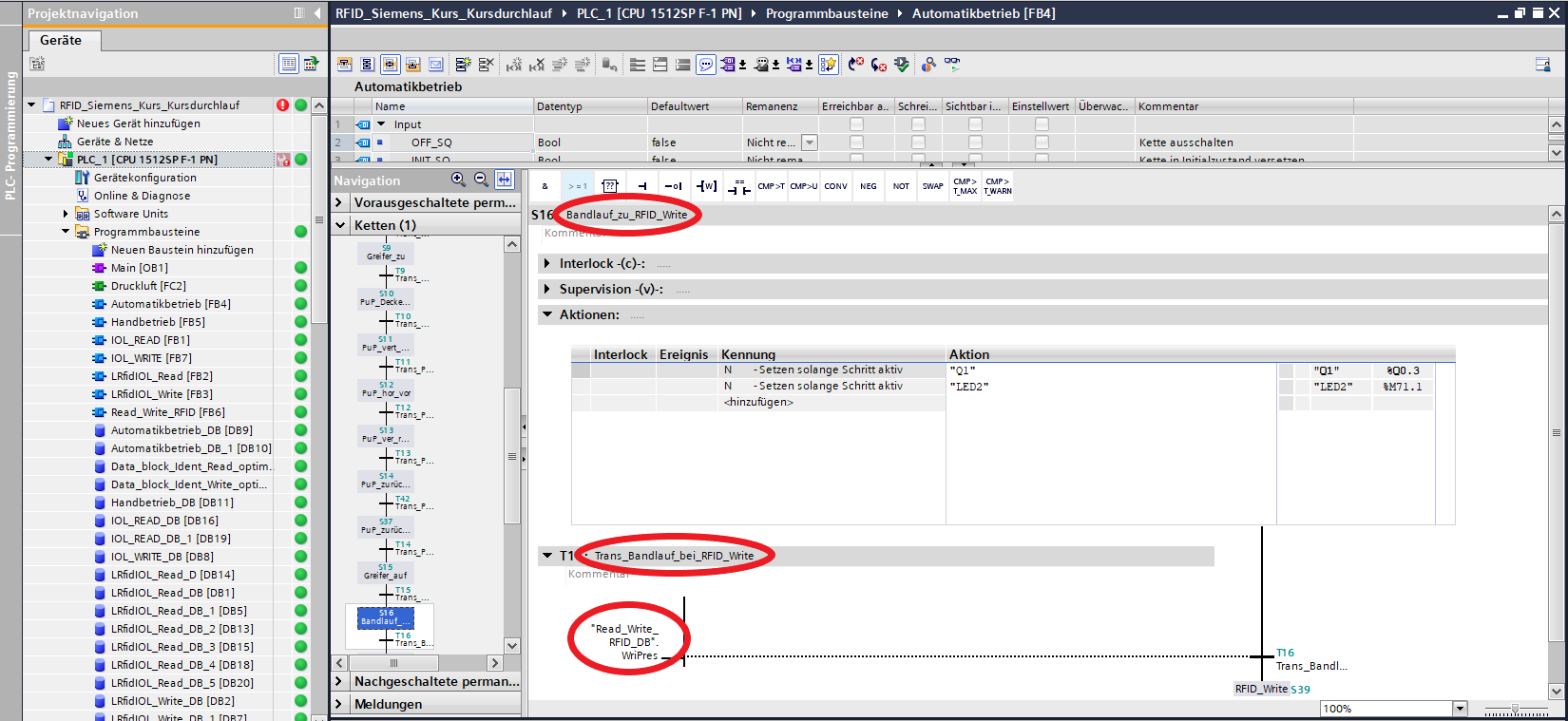Screen dimensions: 1568x721
Task: Click the zoom-in magnifier in Navigation panel
Action: [x=458, y=180]
